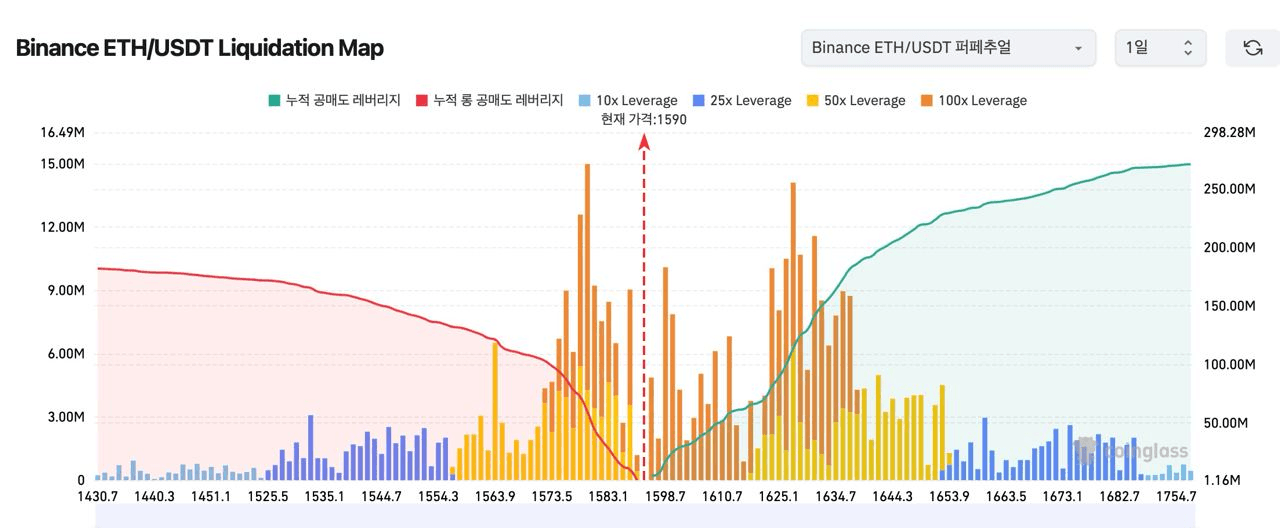Click the 1598.7 x-axis price label
This screenshot has height=528, width=1280.
point(665,497)
